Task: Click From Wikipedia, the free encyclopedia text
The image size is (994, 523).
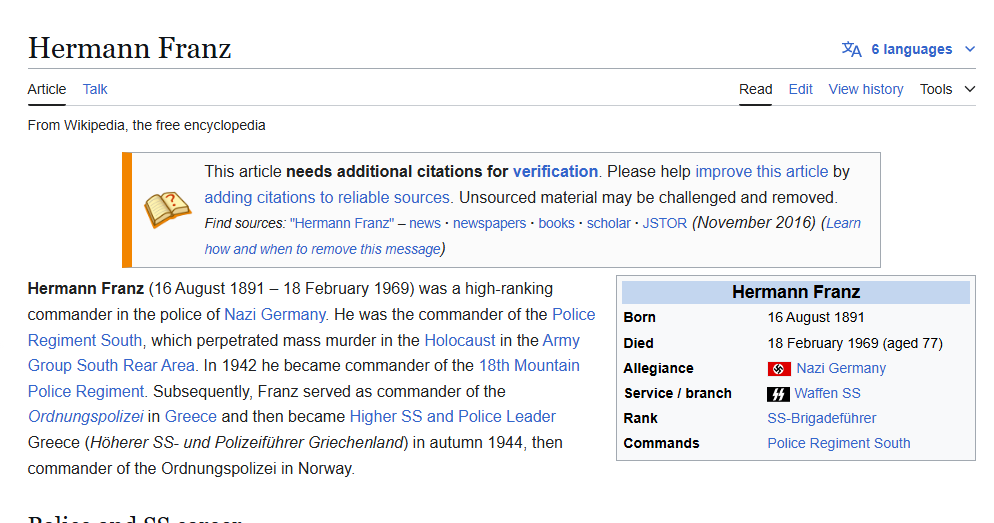Action: click(146, 126)
